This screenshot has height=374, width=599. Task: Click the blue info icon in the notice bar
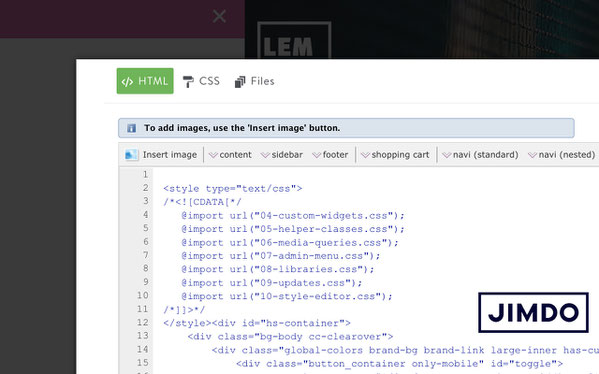(131, 128)
